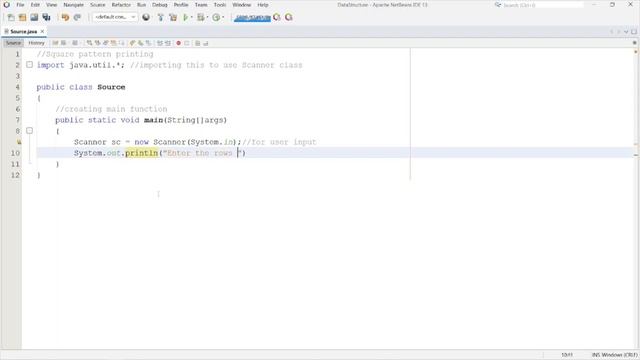Image resolution: width=640 pixels, height=360 pixels.
Task: Expand the Debug project dropdown arrow
Action: coord(207,17)
